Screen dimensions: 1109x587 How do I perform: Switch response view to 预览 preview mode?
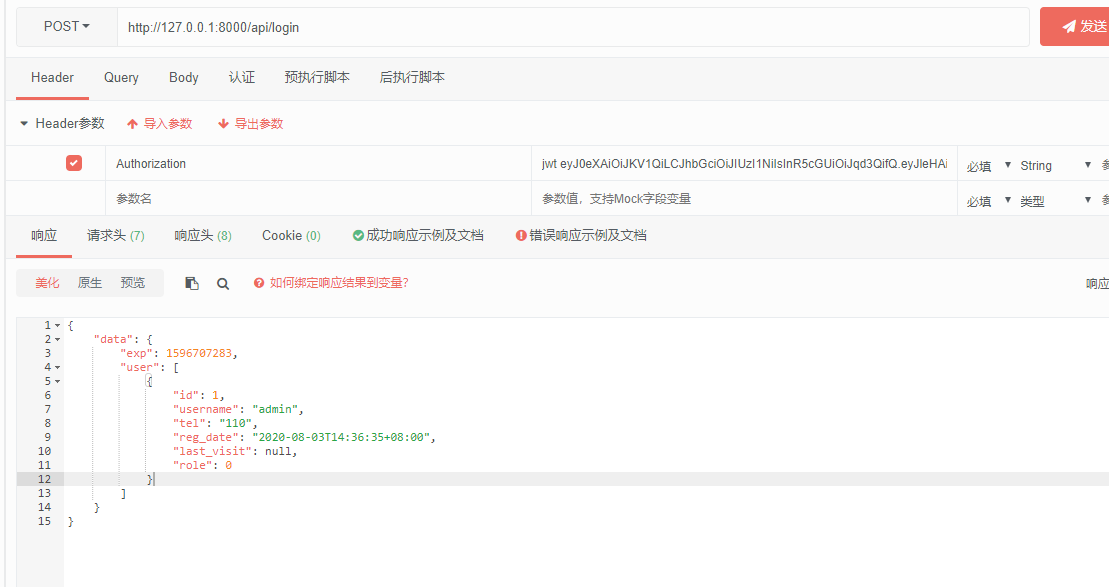click(x=133, y=283)
